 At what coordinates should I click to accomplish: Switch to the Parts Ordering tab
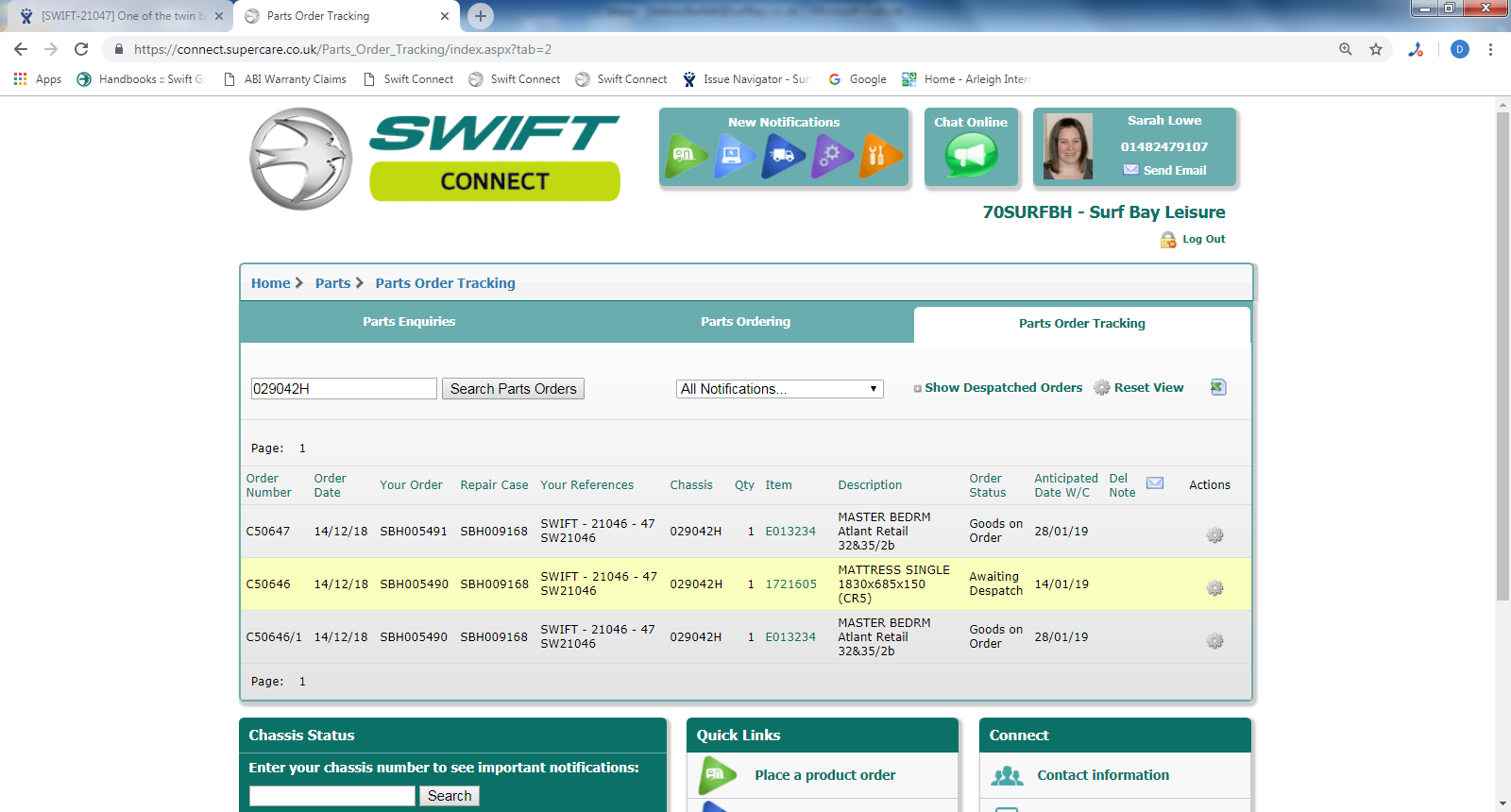(745, 322)
